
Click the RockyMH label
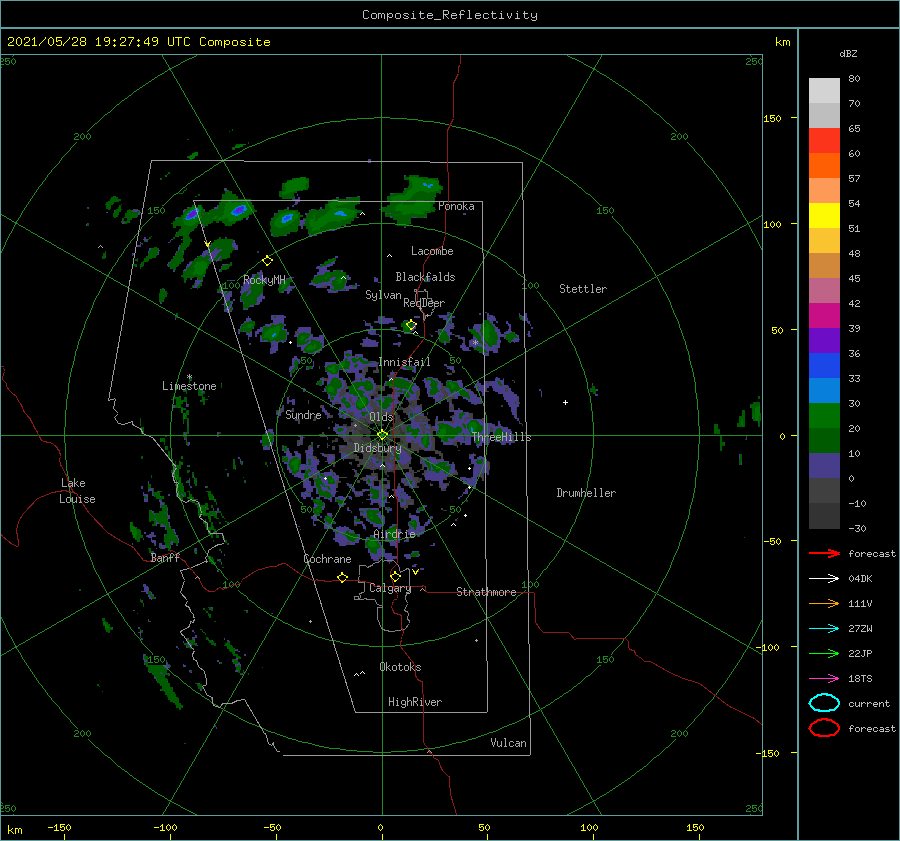[x=264, y=280]
